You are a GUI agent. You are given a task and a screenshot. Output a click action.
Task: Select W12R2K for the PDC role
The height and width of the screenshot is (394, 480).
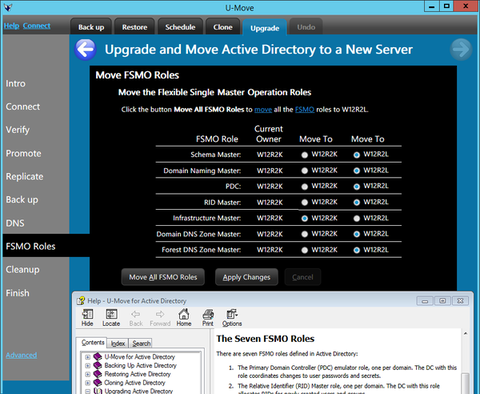(x=304, y=187)
